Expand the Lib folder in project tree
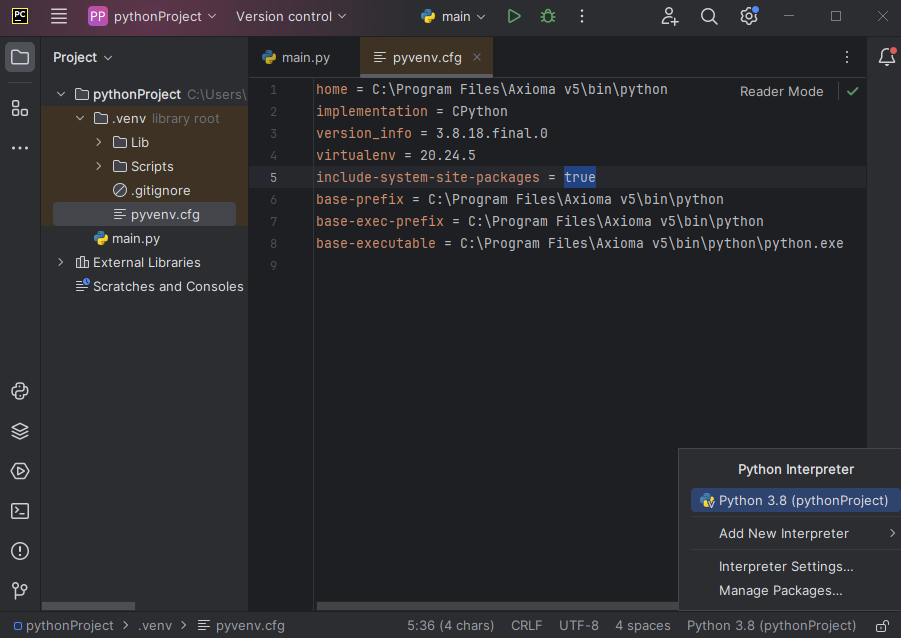 [99, 142]
